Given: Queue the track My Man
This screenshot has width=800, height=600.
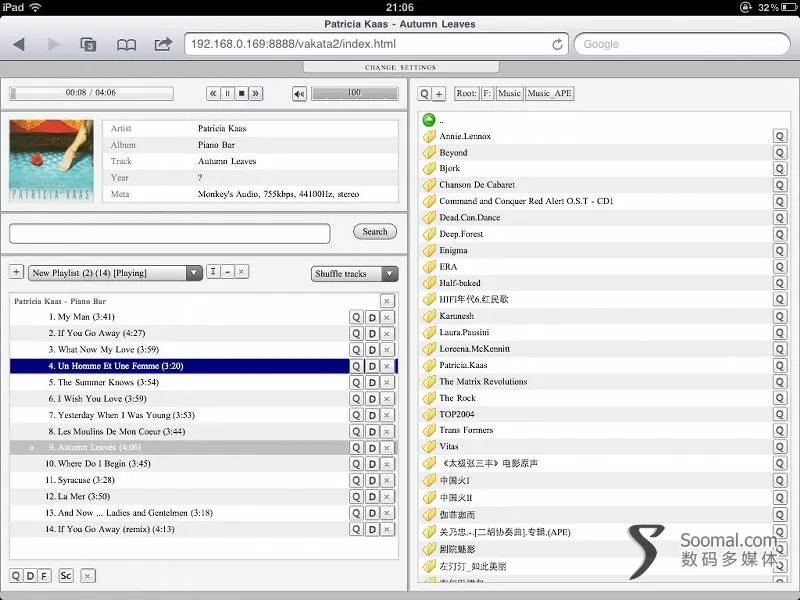Looking at the screenshot, I should [x=356, y=317].
